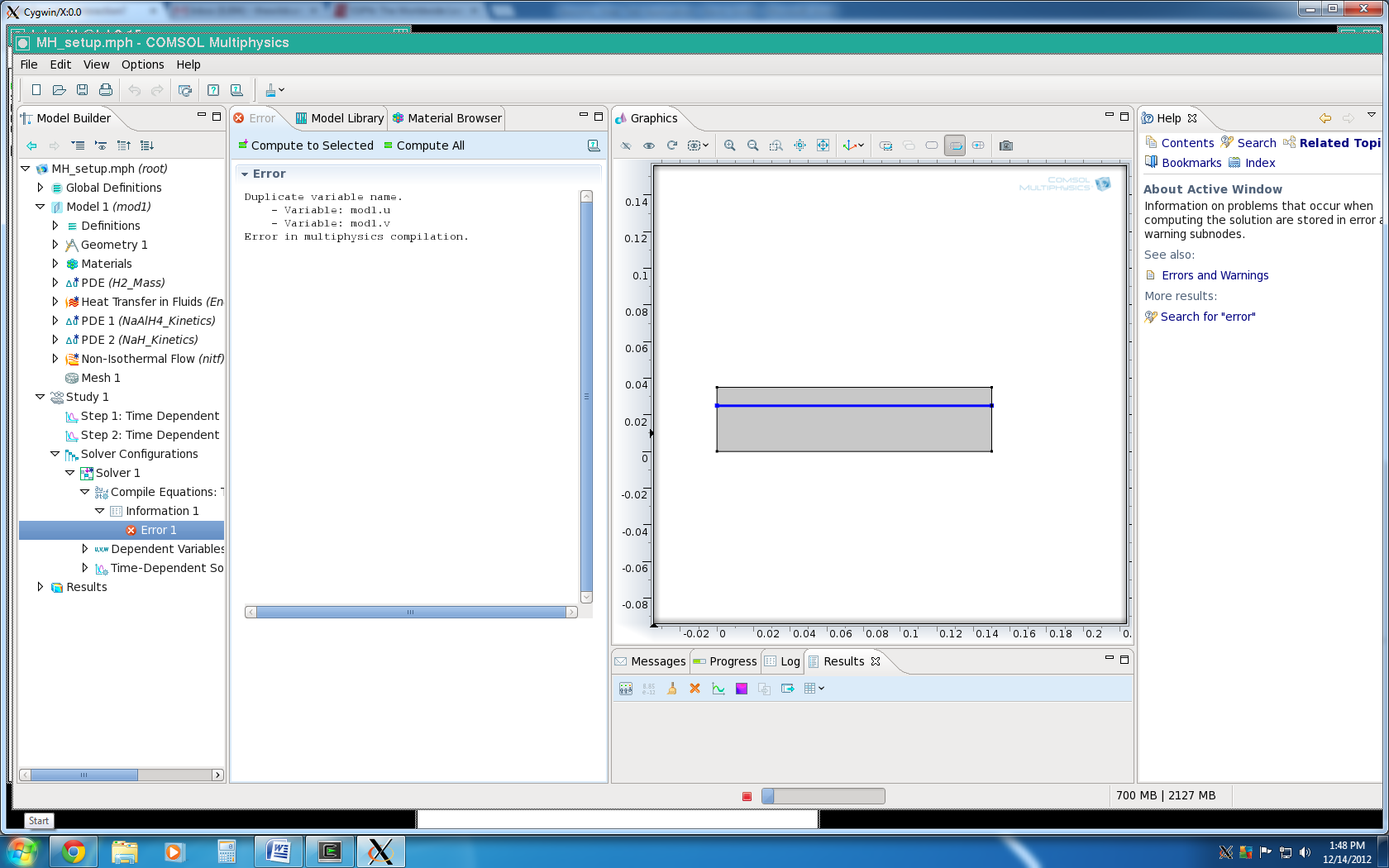Viewport: 1389px width, 868px height.
Task: Open the Options menu
Action: point(142,64)
